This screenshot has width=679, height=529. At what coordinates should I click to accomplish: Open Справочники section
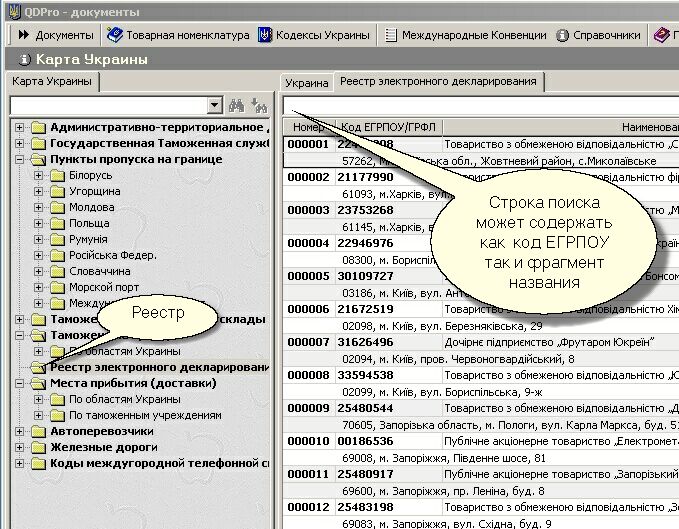(598, 35)
